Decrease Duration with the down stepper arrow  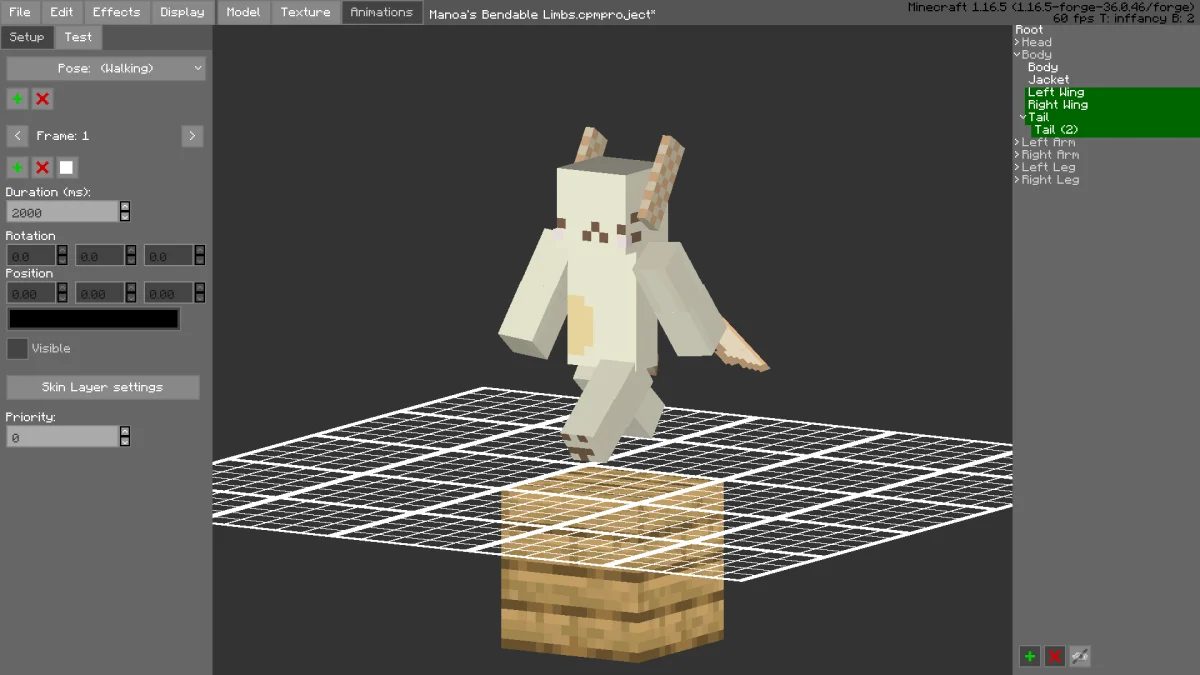click(x=125, y=217)
